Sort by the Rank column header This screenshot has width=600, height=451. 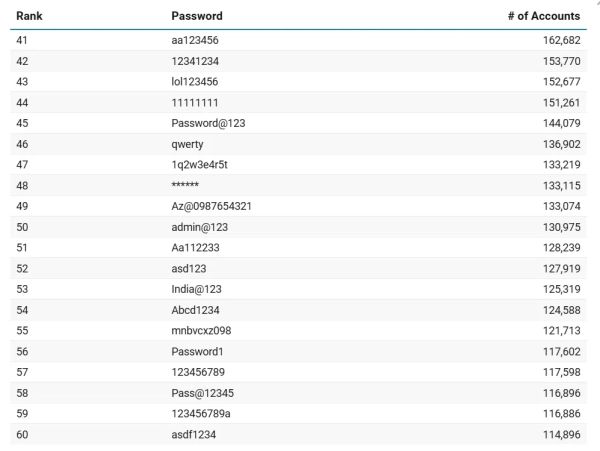click(31, 16)
